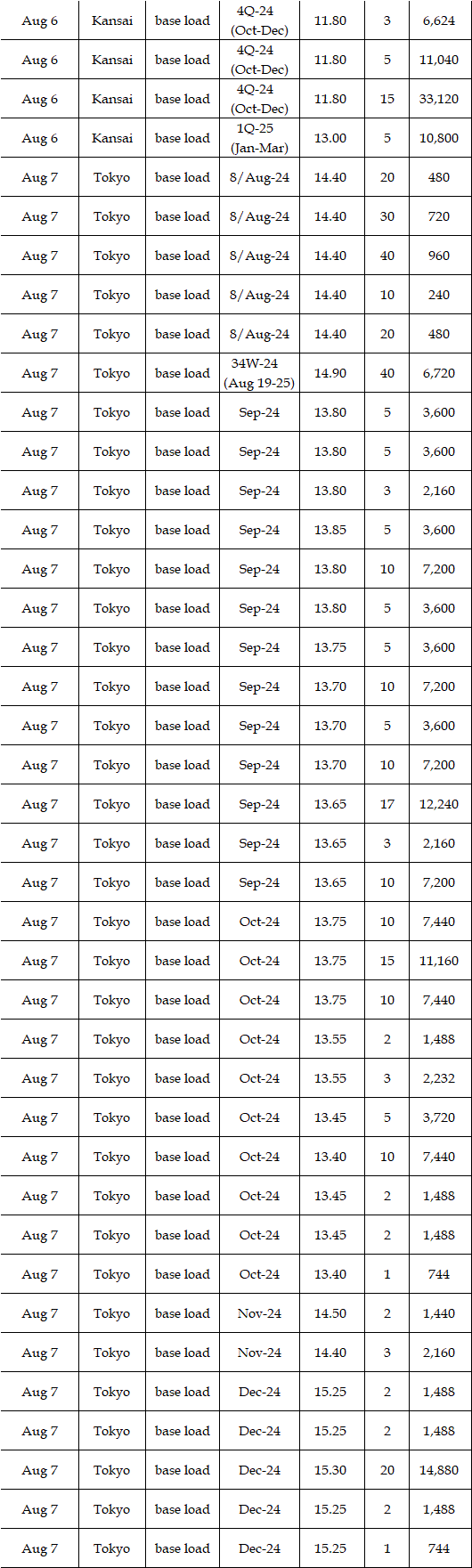
Task: Click the 13.00 price cell
Action: [x=331, y=138]
